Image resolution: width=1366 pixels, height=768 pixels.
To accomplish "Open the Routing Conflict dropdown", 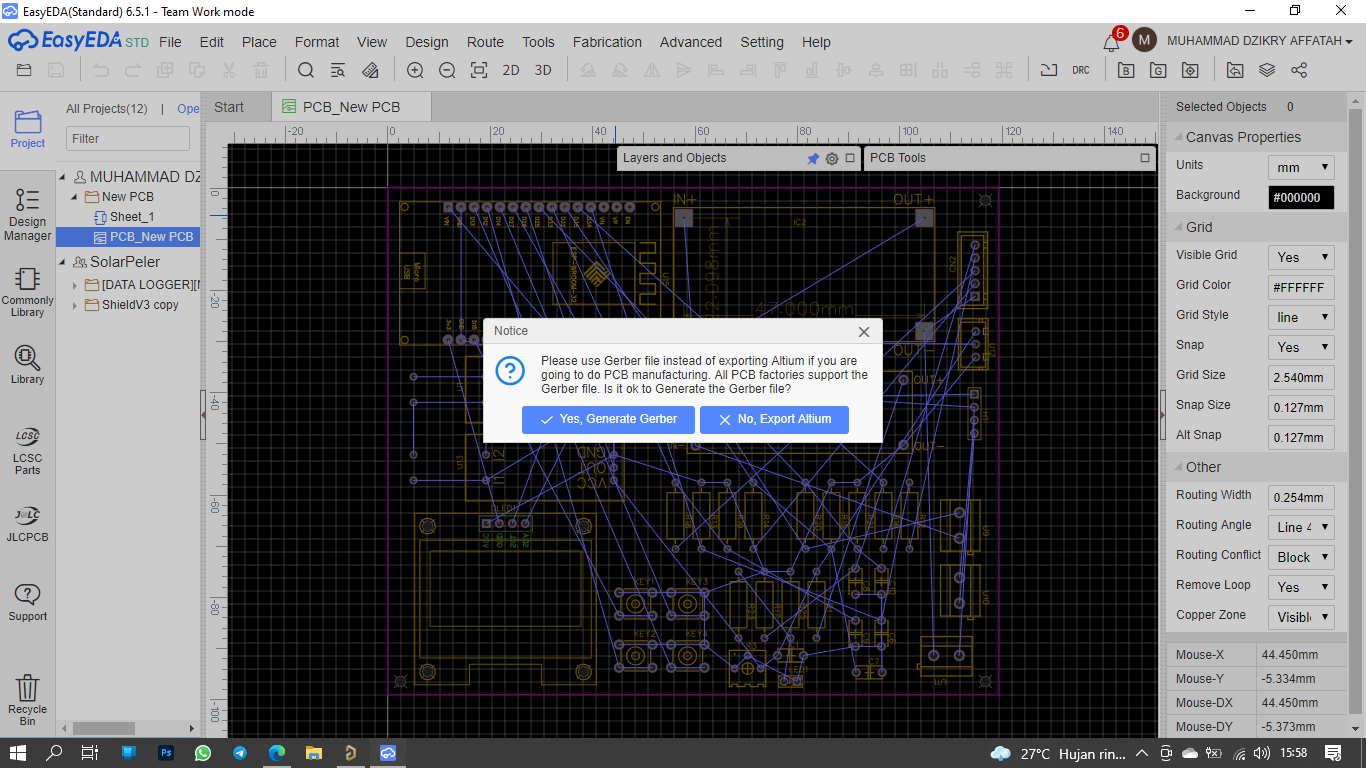I will coord(1301,557).
